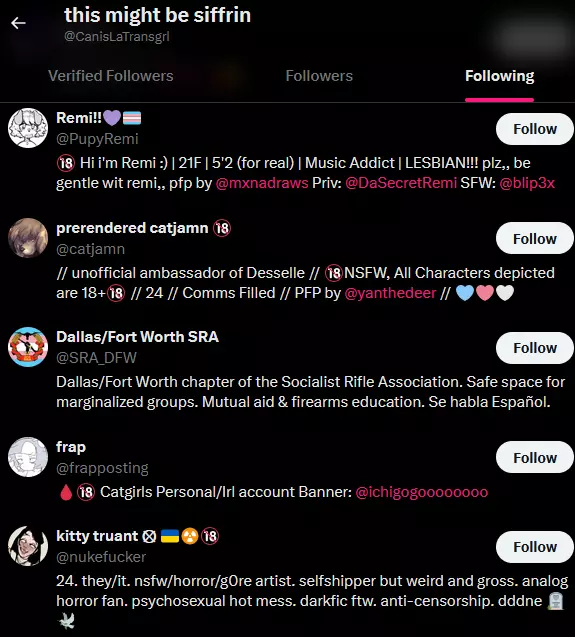Follow Dallas/Fort Worth SRA
The width and height of the screenshot is (575, 637).
click(535, 348)
